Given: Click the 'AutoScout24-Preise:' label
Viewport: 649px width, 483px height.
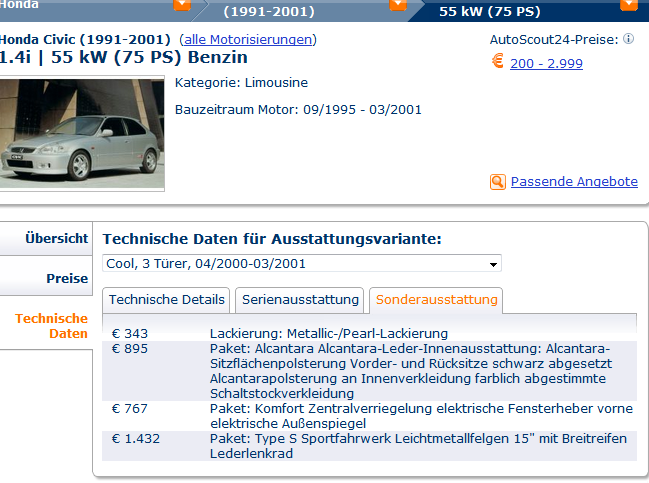Looking at the screenshot, I should [x=554, y=40].
